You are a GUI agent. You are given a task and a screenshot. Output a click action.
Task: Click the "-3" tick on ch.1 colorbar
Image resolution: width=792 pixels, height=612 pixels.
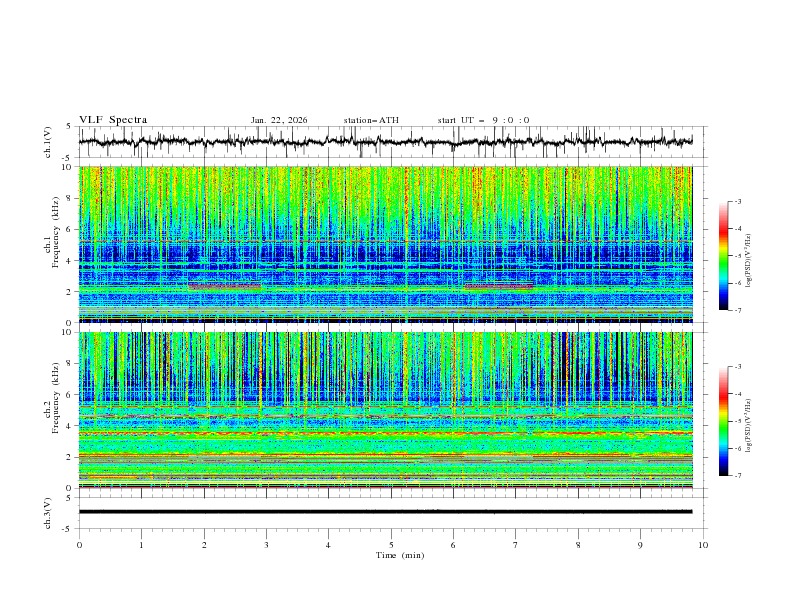[x=737, y=201]
